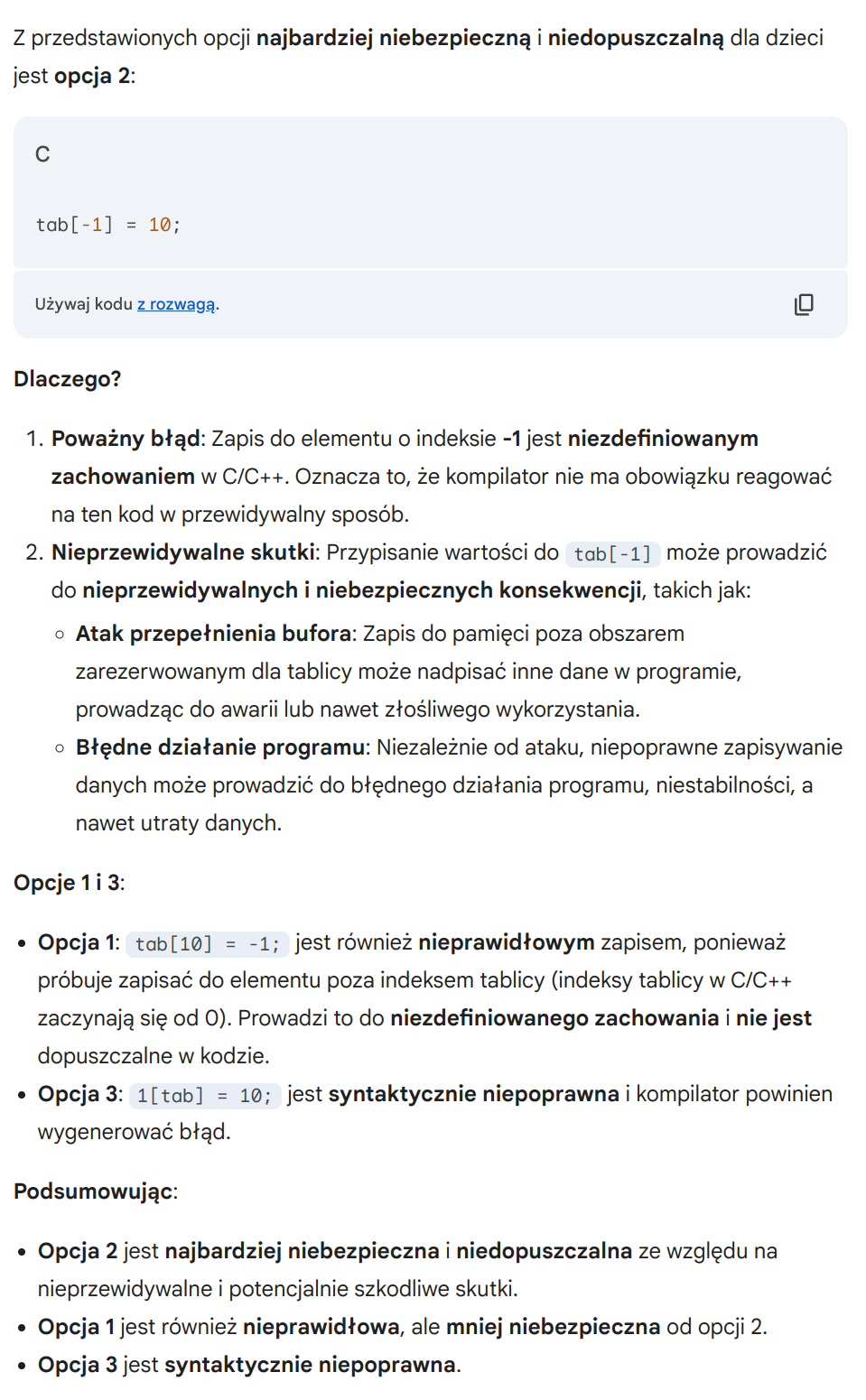Click inline code 1[tab] = 10;

[x=204, y=1095]
